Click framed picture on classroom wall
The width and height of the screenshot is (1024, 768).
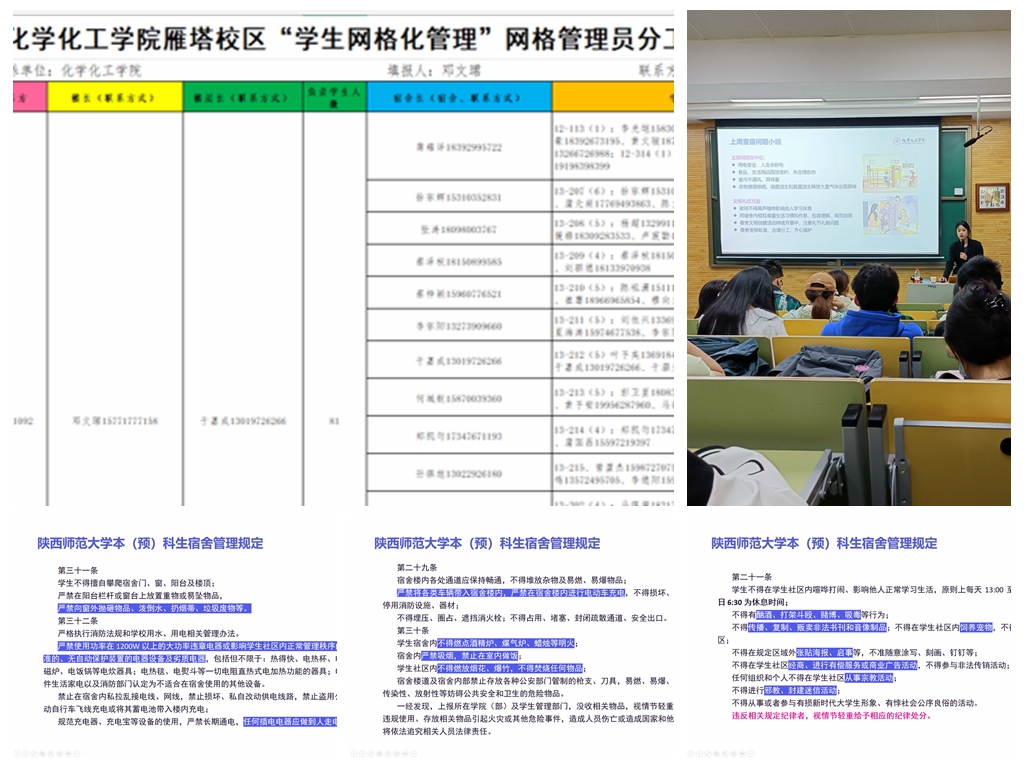click(x=991, y=197)
